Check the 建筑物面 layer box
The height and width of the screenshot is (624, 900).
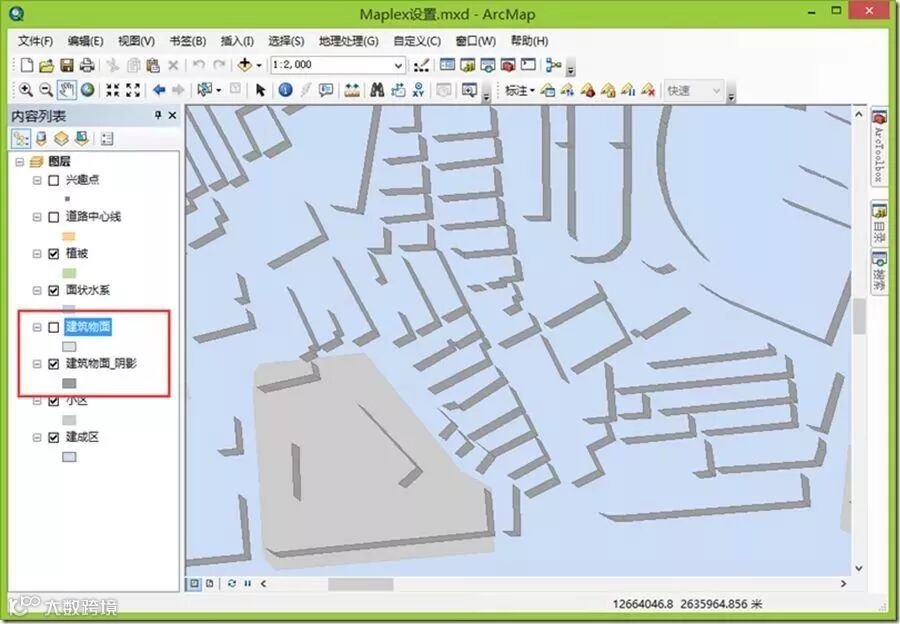pyautogui.click(x=54, y=327)
